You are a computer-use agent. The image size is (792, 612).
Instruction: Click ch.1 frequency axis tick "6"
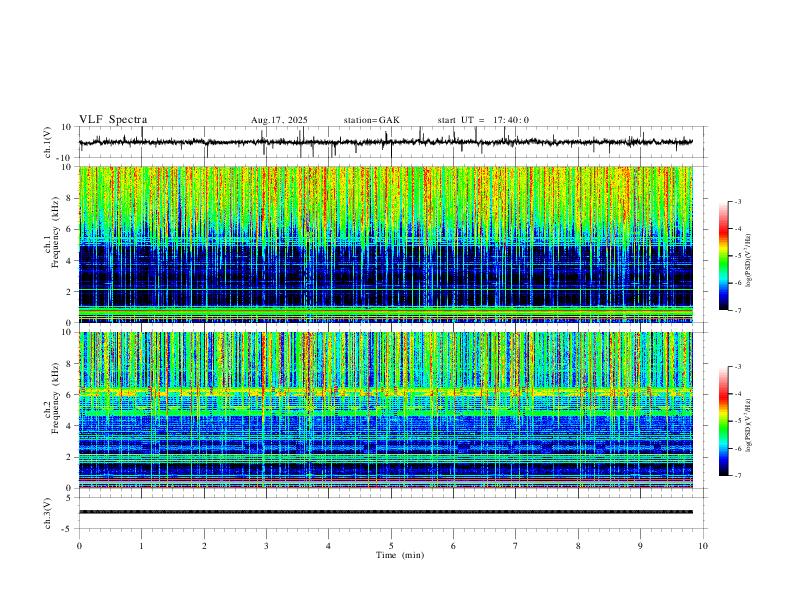point(70,229)
